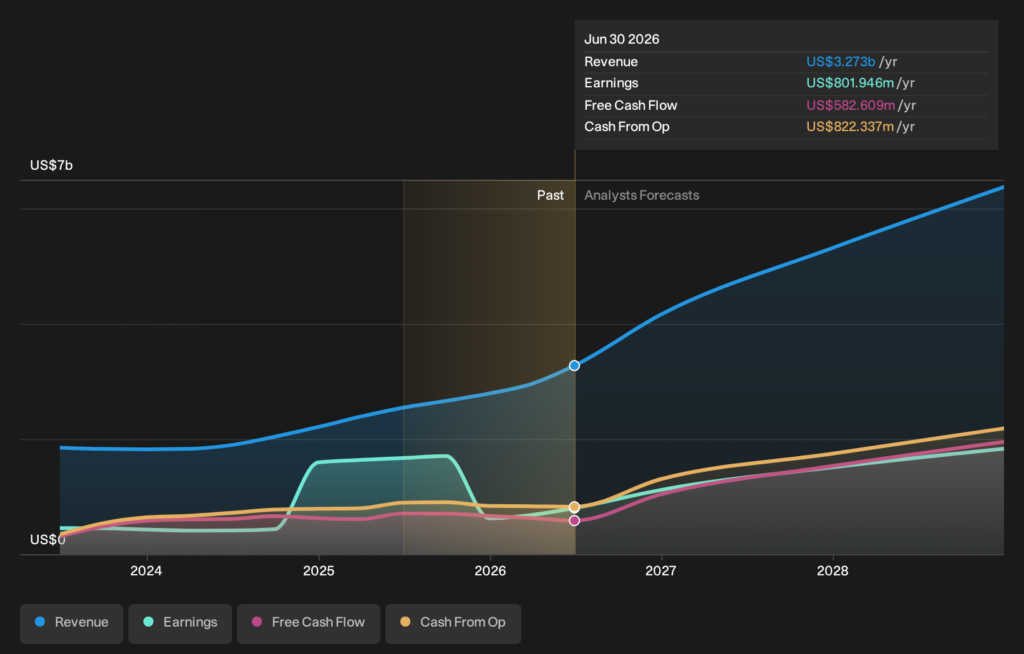Click the 2027 x-axis label
Screen dimensions: 1024x654
pyautogui.click(x=661, y=571)
